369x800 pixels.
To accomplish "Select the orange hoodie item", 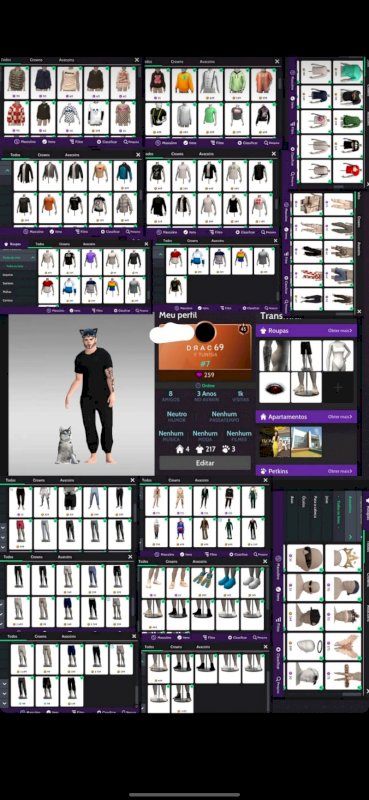I will (184, 84).
